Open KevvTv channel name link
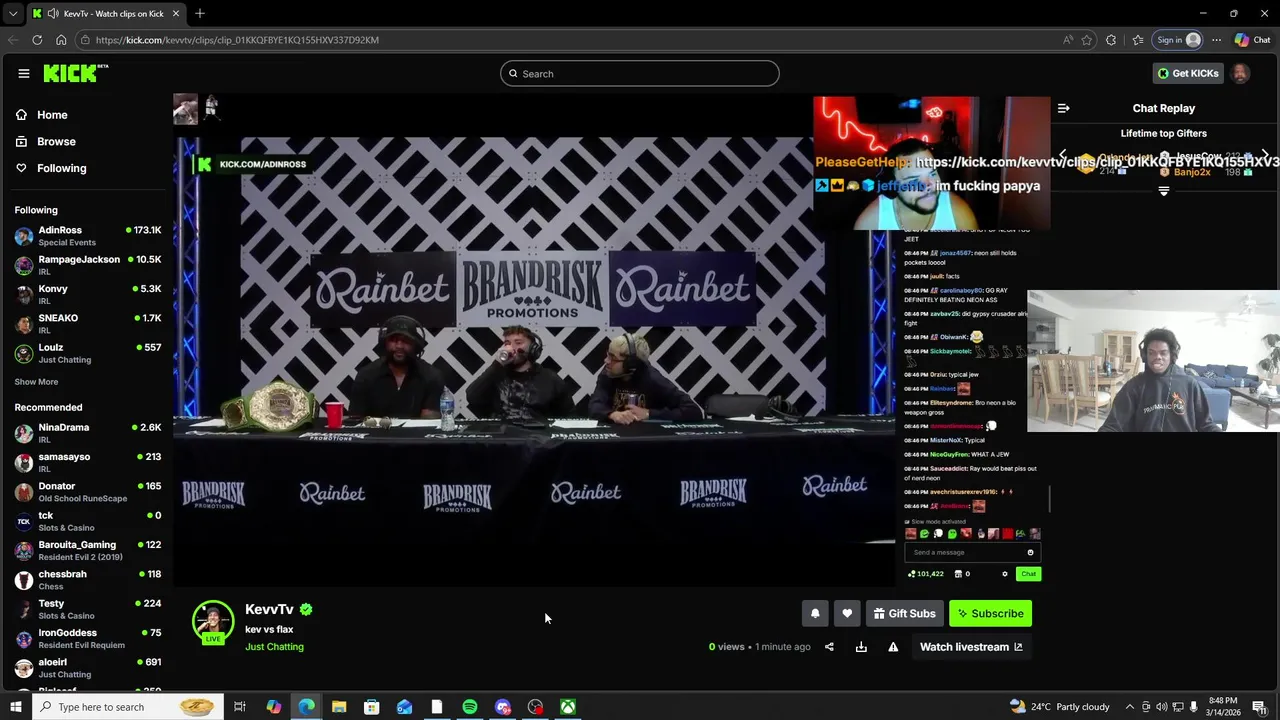 click(x=269, y=609)
